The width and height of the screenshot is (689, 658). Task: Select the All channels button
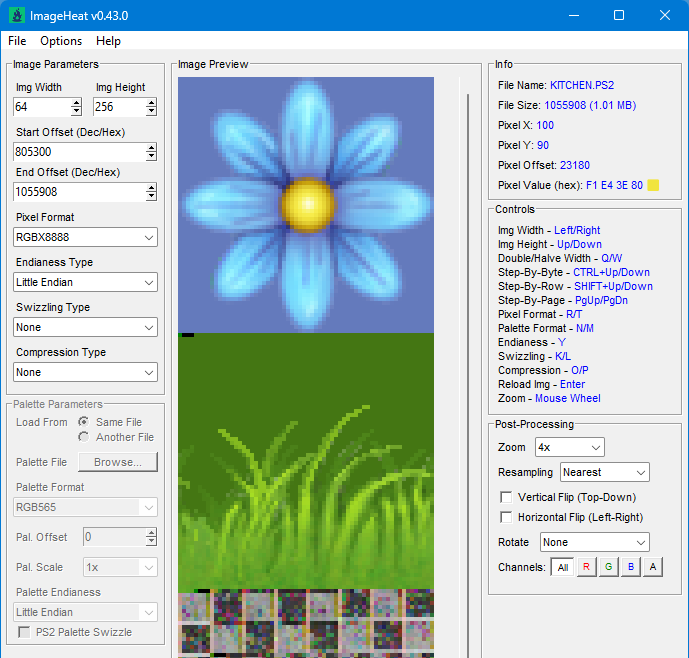tap(562, 567)
